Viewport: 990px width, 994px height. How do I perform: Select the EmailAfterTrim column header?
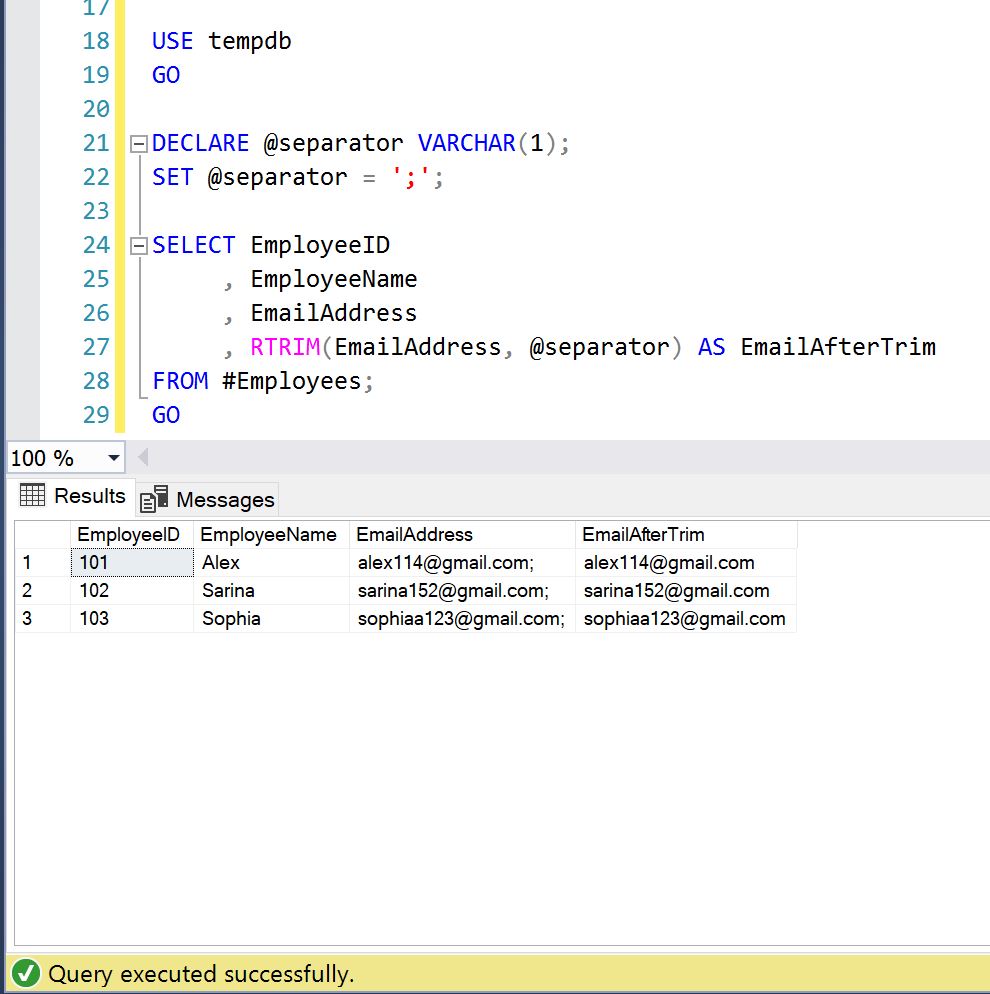click(643, 535)
